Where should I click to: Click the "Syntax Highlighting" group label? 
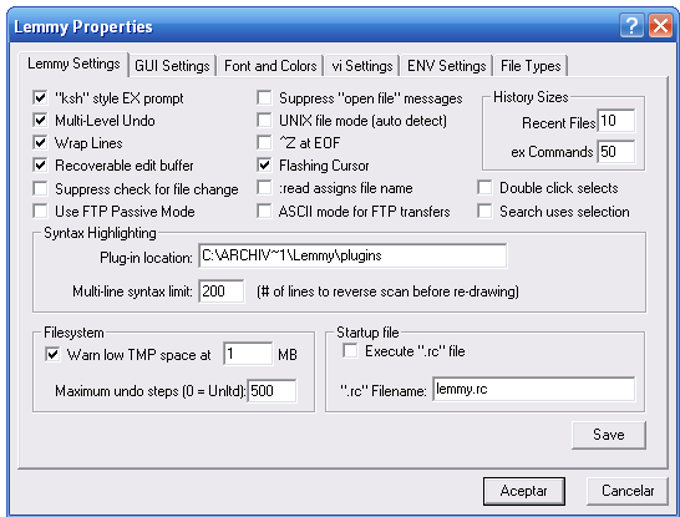coord(100,233)
